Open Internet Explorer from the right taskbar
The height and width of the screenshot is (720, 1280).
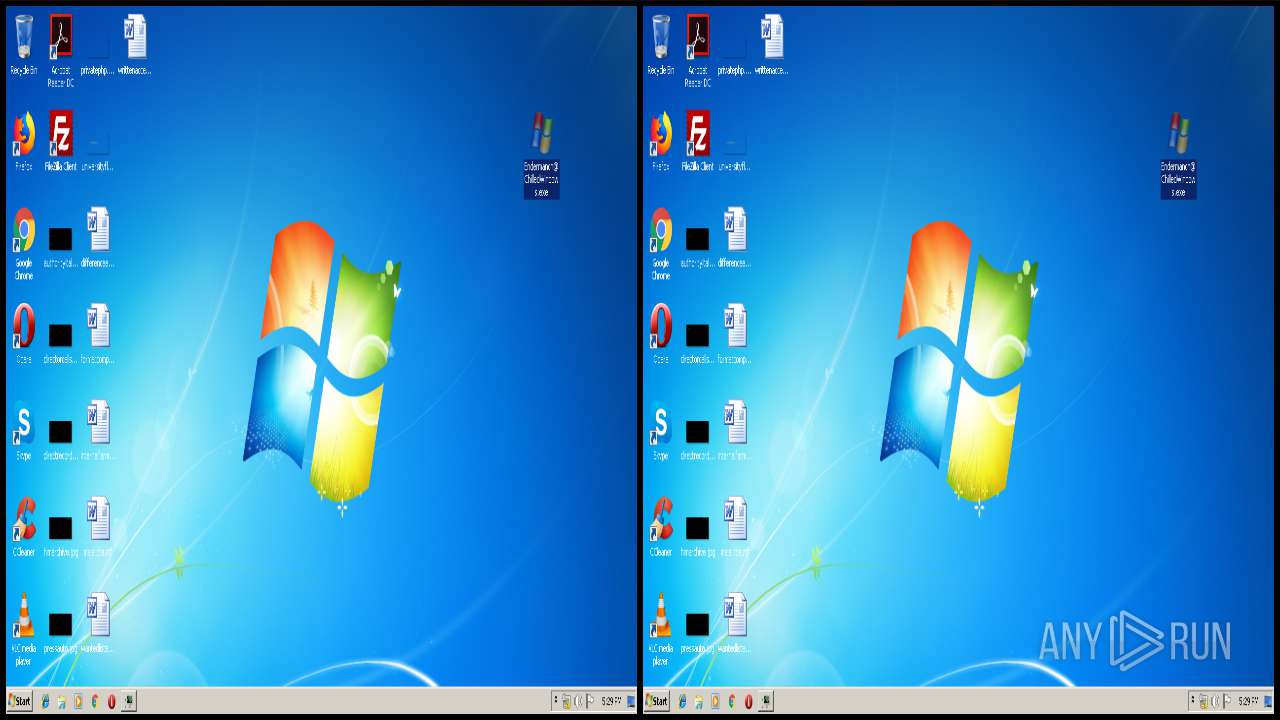point(682,701)
